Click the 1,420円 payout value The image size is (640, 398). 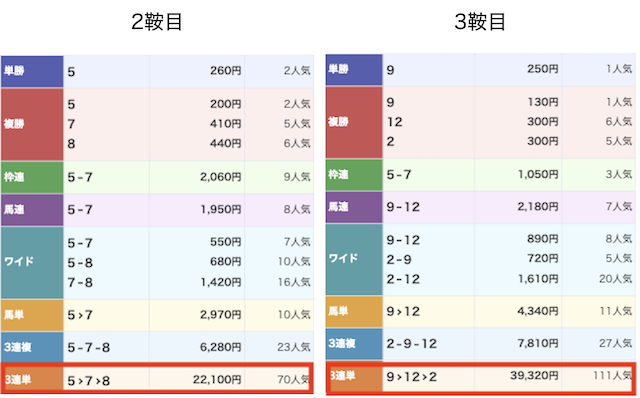pyautogui.click(x=221, y=282)
